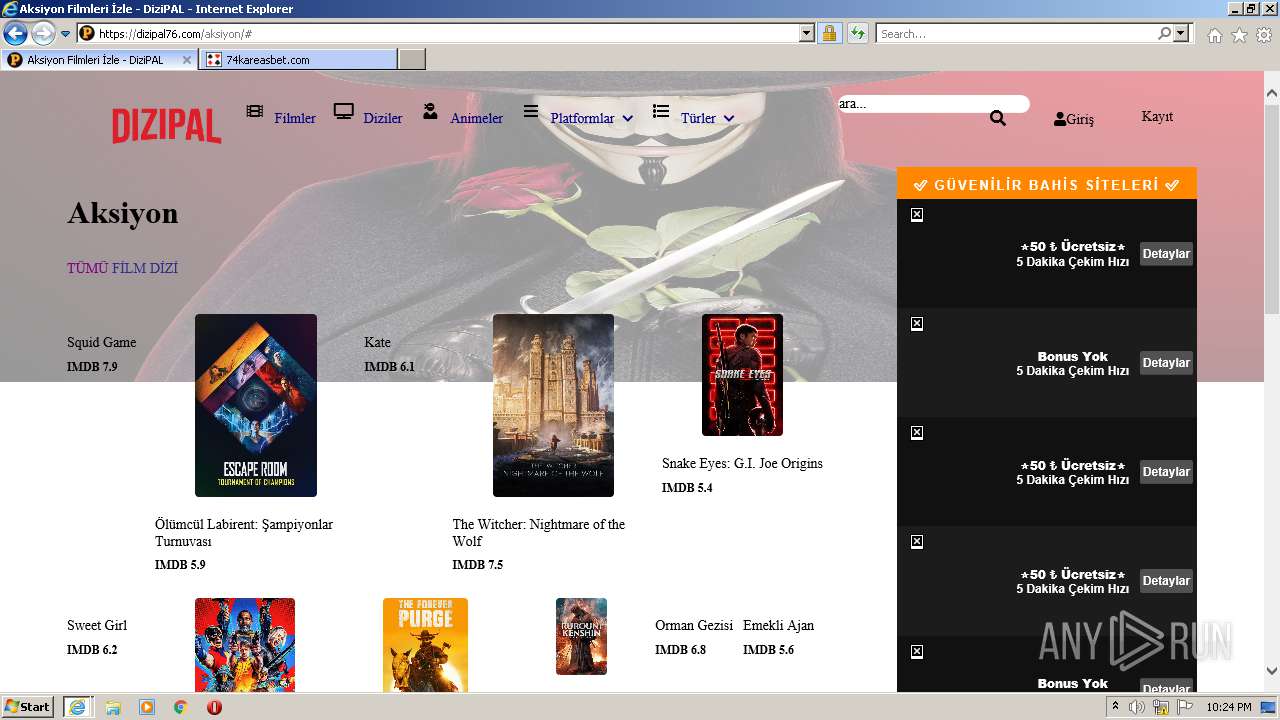Open the taskbar Chrome icon
1280x720 pixels.
pos(180,708)
